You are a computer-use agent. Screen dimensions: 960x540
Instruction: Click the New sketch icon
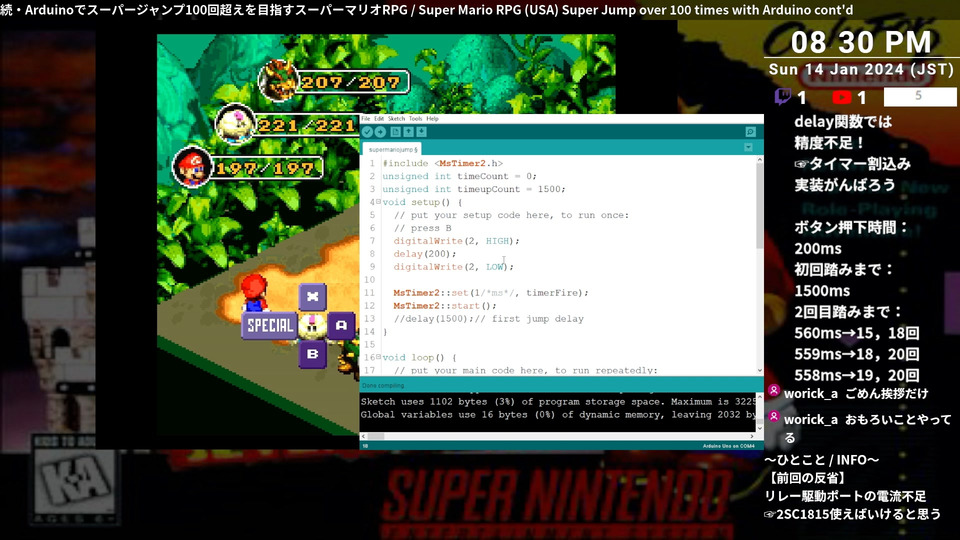396,132
